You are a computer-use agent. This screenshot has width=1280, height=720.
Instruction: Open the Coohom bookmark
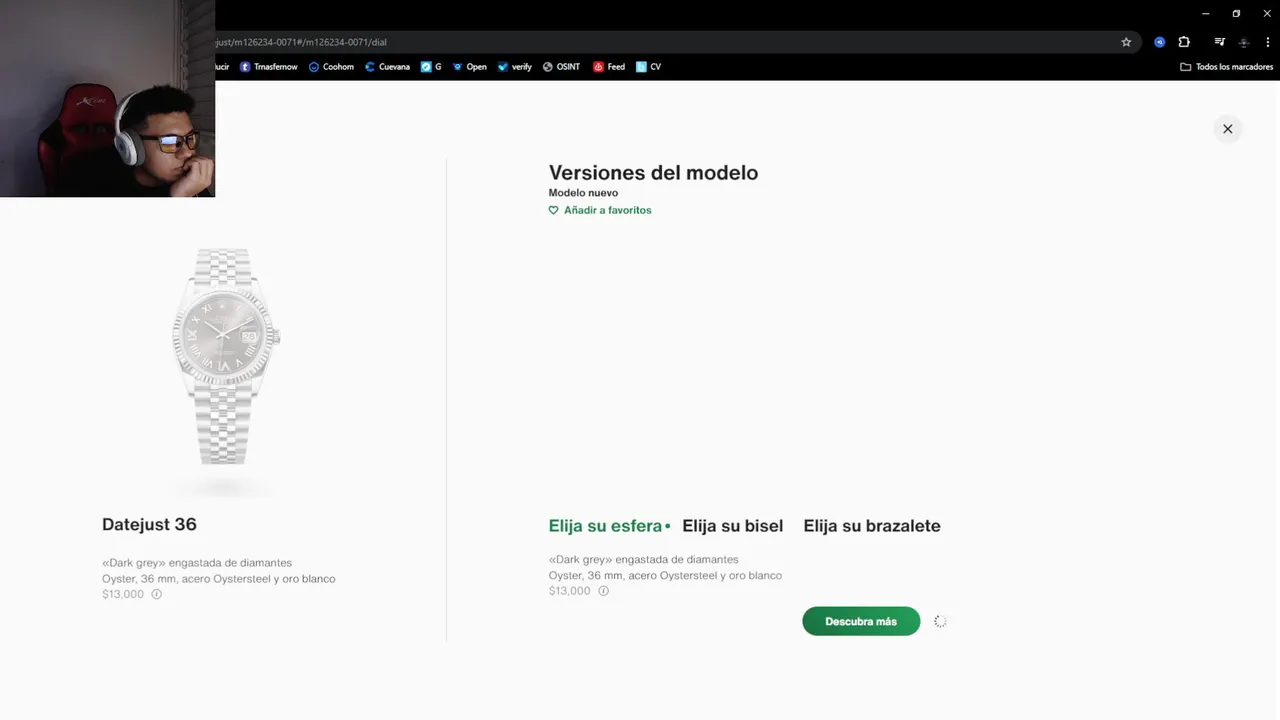coord(331,67)
